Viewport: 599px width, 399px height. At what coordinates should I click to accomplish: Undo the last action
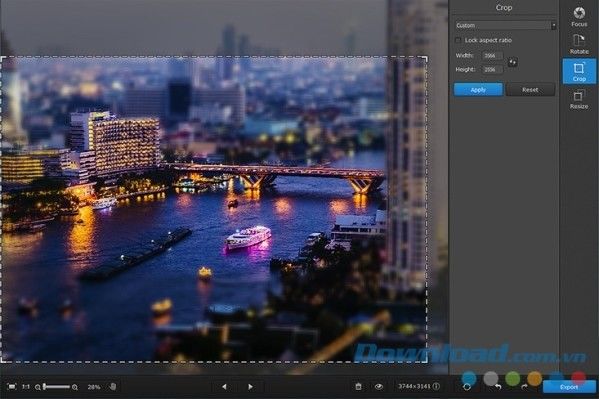[x=498, y=387]
